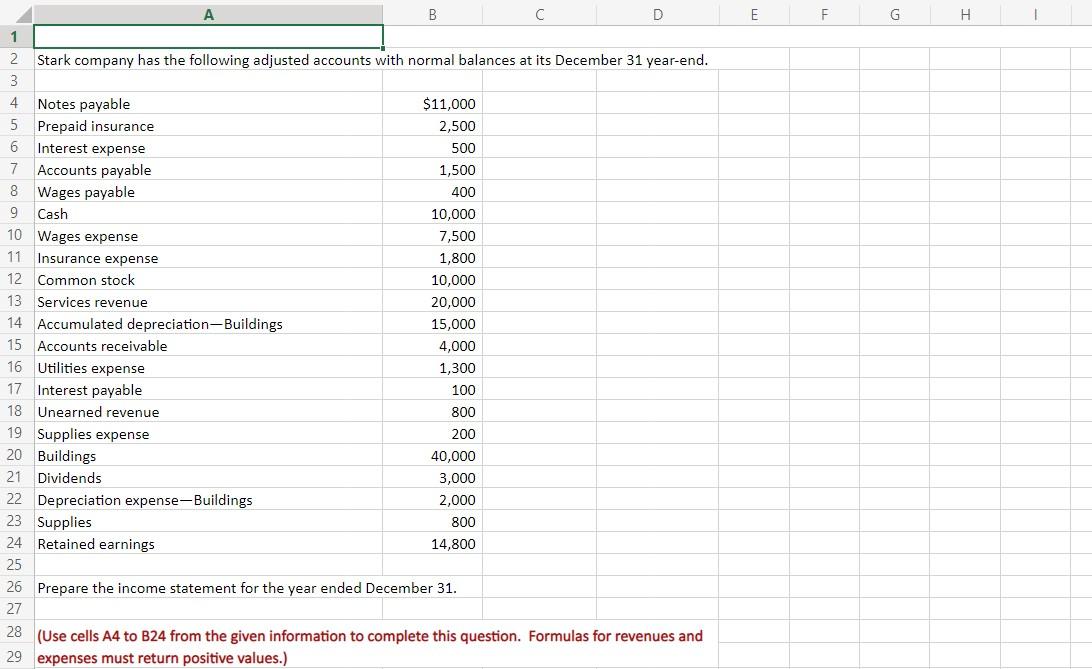
Task: Click the red 'Use cells A4 to B24' note
Action: pos(370,636)
